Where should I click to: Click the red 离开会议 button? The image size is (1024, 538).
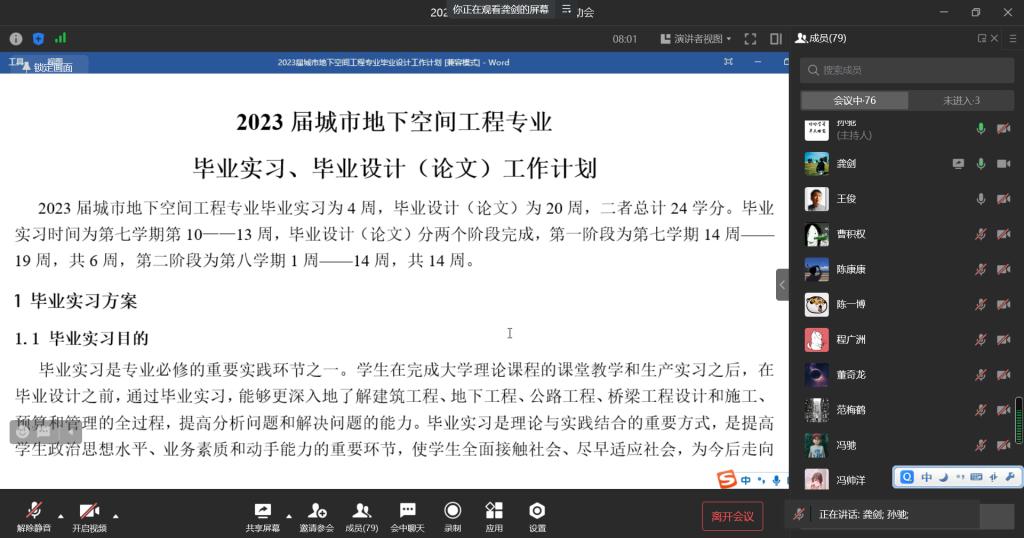pos(732,516)
